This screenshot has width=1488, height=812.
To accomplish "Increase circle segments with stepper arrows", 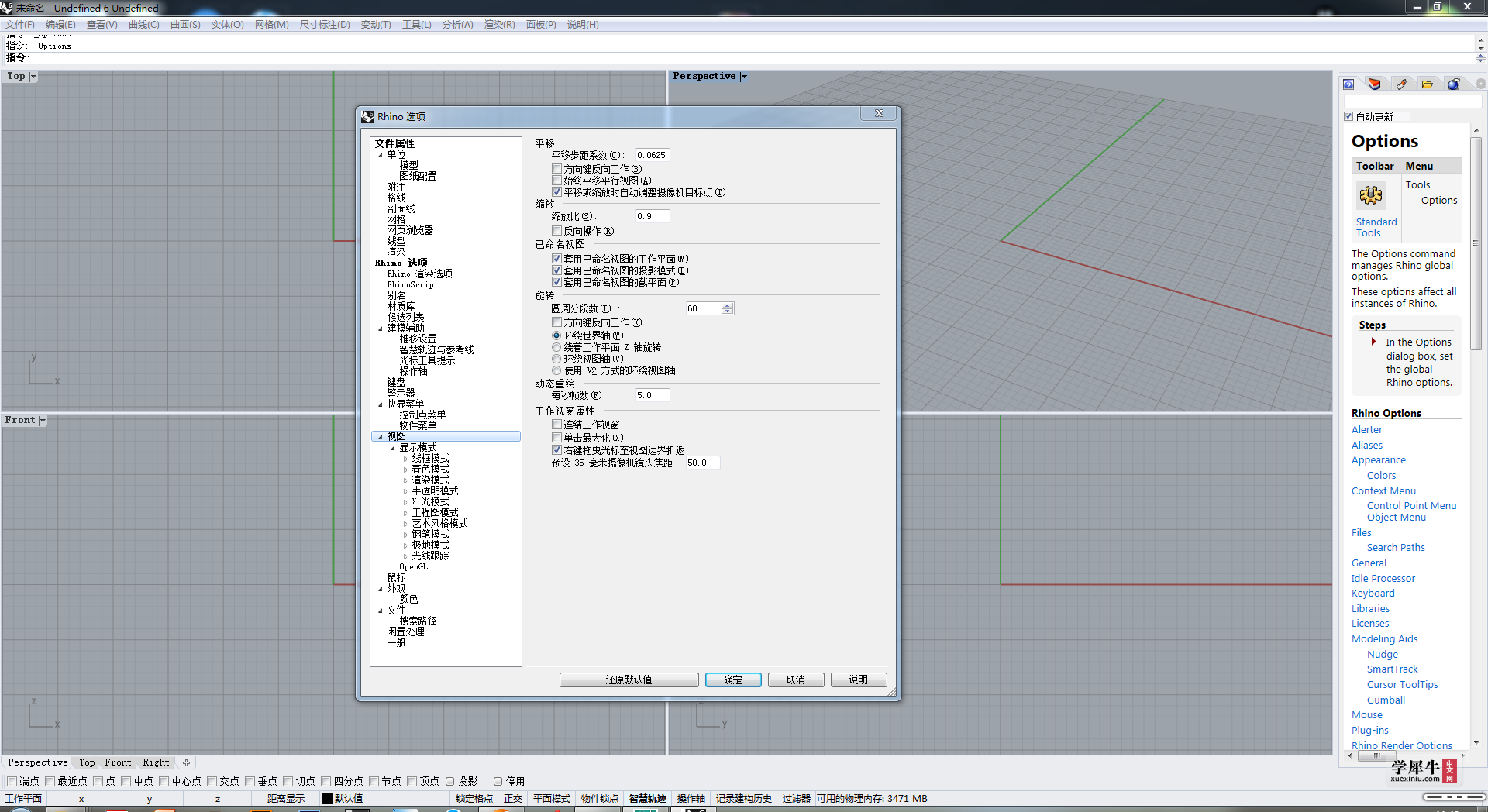I will 727,306.
